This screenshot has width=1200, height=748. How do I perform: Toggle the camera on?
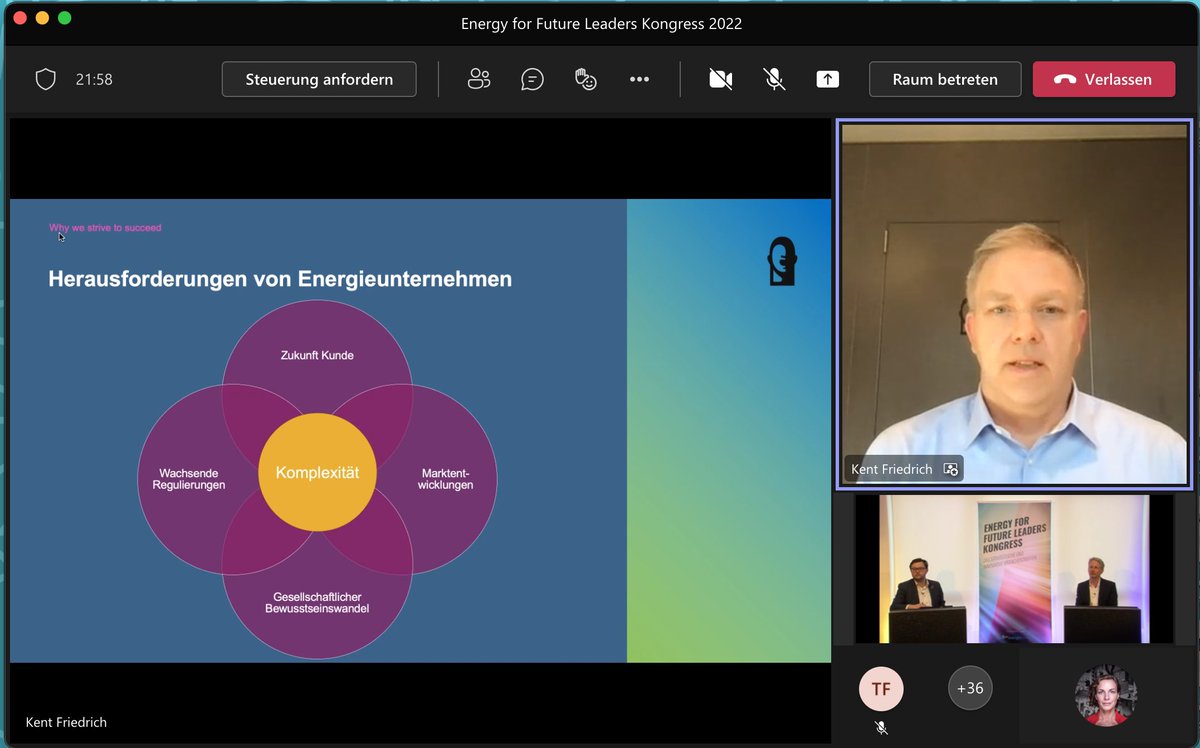[x=720, y=79]
